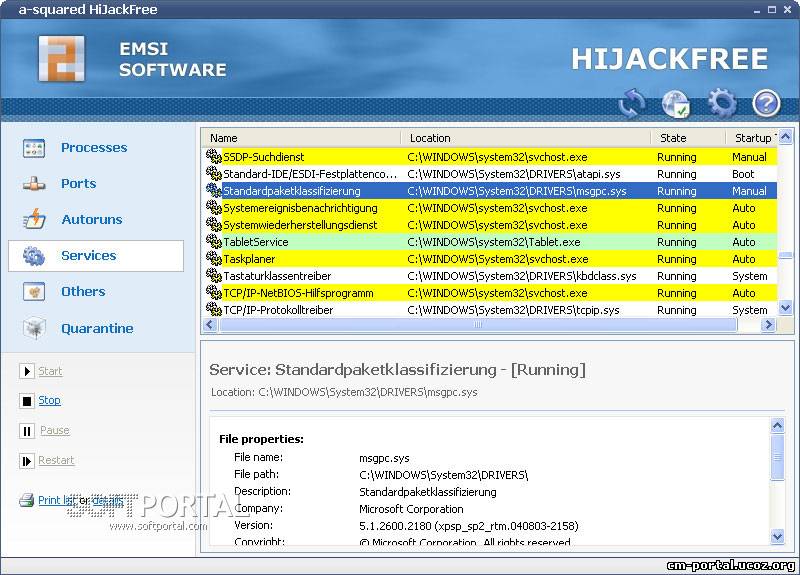Sort list by State column header
800x575 pixels.
(x=688, y=138)
